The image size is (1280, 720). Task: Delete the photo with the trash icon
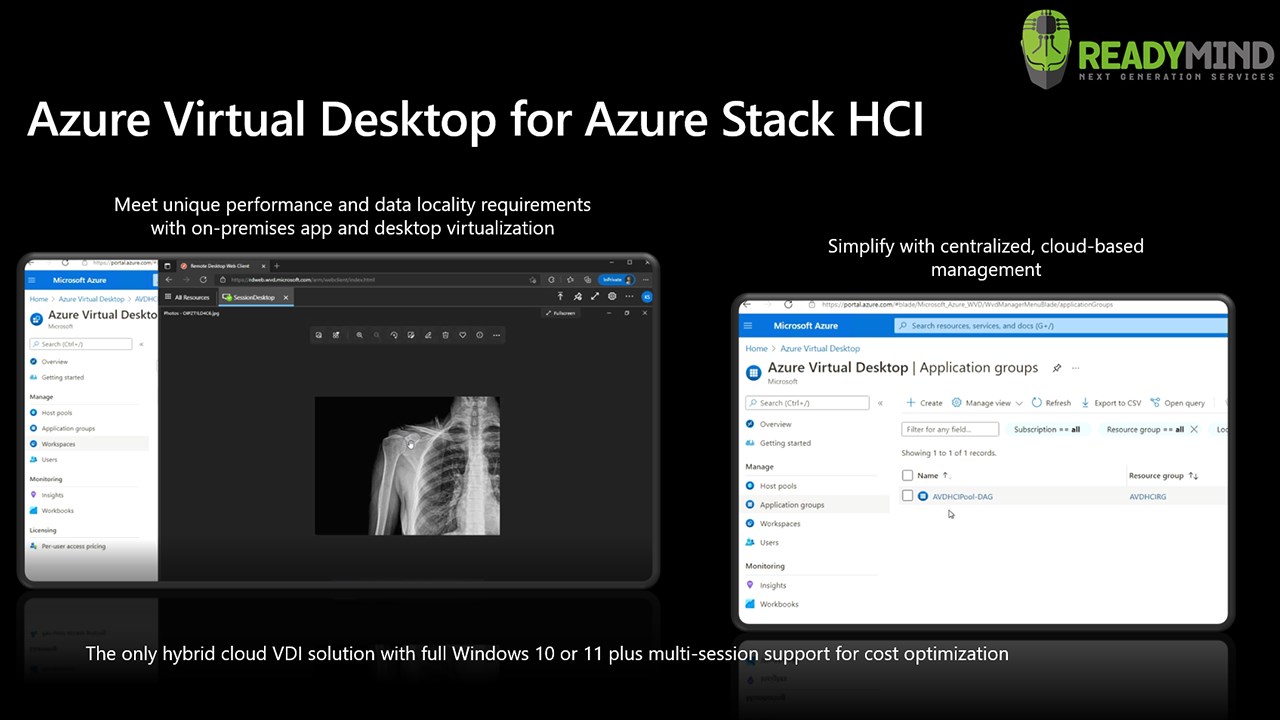[x=445, y=335]
